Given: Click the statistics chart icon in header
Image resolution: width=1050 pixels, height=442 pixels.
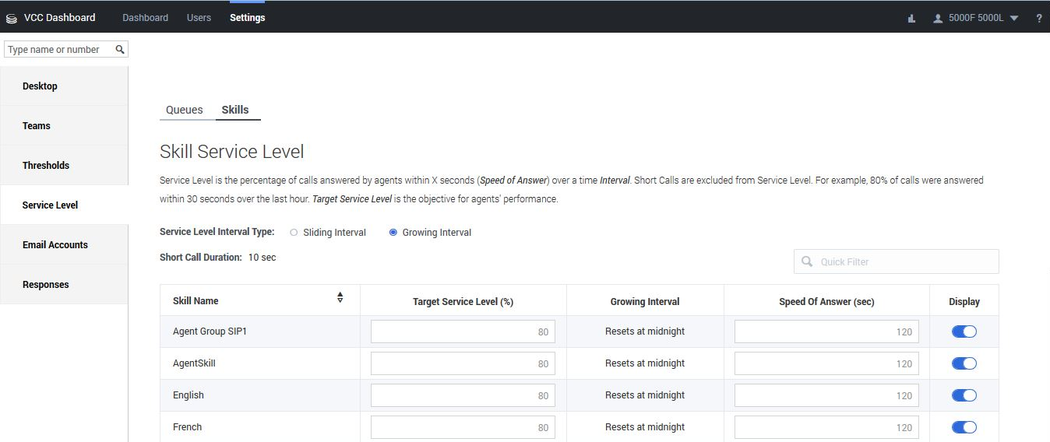Looking at the screenshot, I should click(911, 18).
